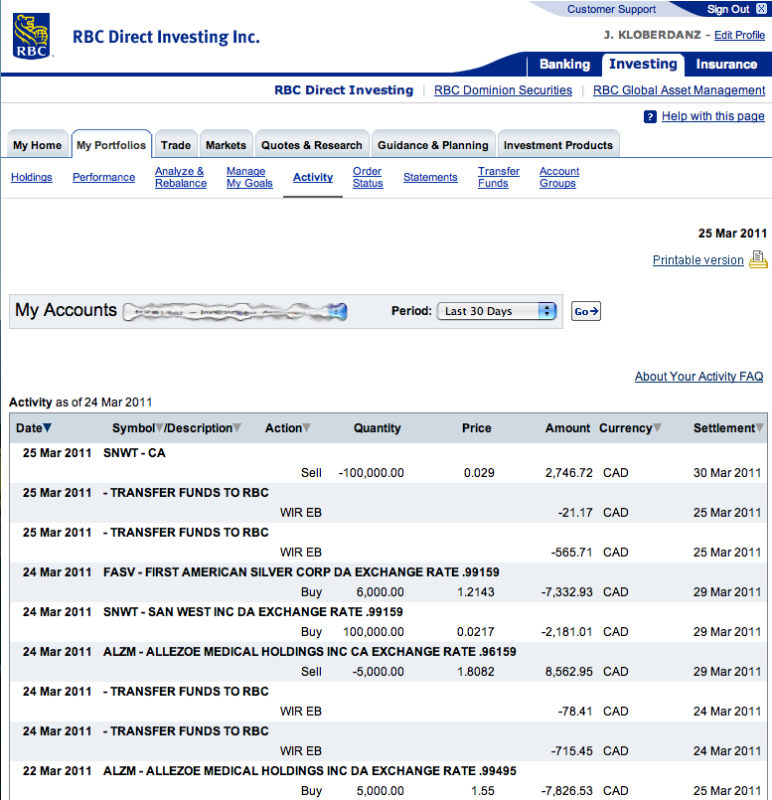The image size is (772, 800).
Task: Click the amount -7,332.93
Action: (567, 592)
